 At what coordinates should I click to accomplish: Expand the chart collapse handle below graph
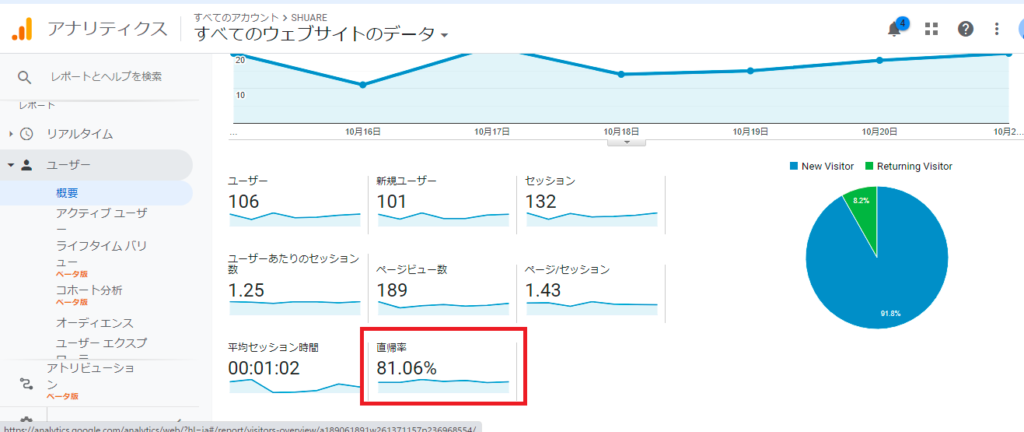point(626,142)
